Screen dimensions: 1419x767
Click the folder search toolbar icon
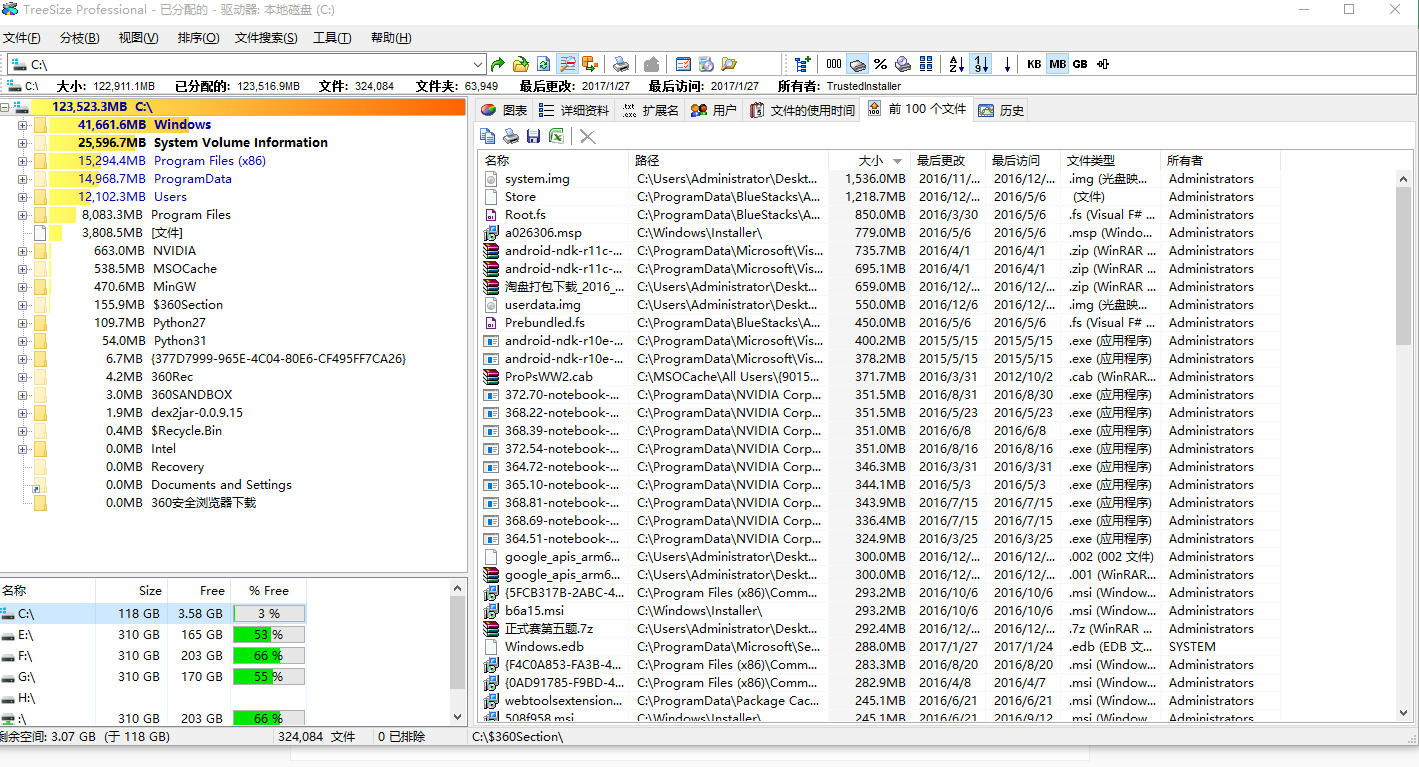(x=729, y=64)
